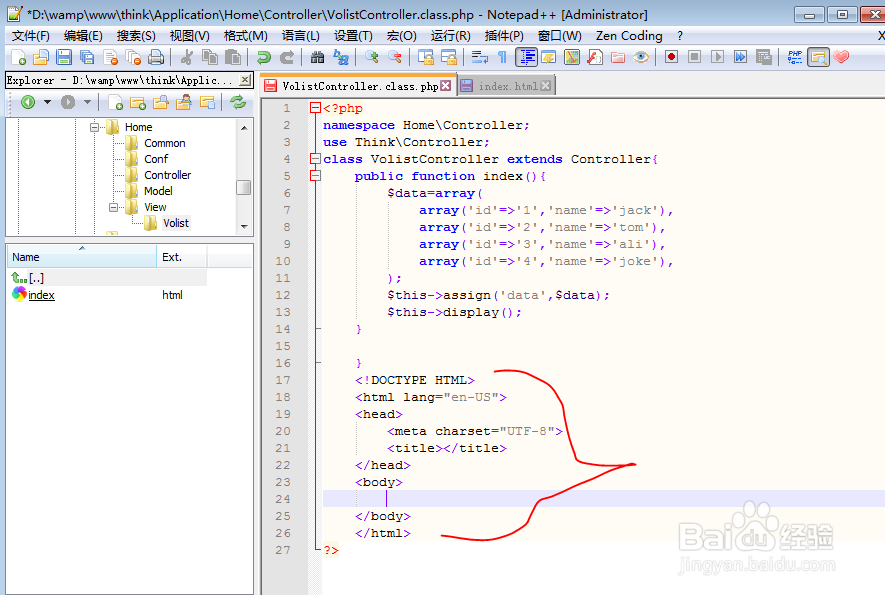Go back using the green Explorer arrow
Screen dimensions: 885x595
28,102
